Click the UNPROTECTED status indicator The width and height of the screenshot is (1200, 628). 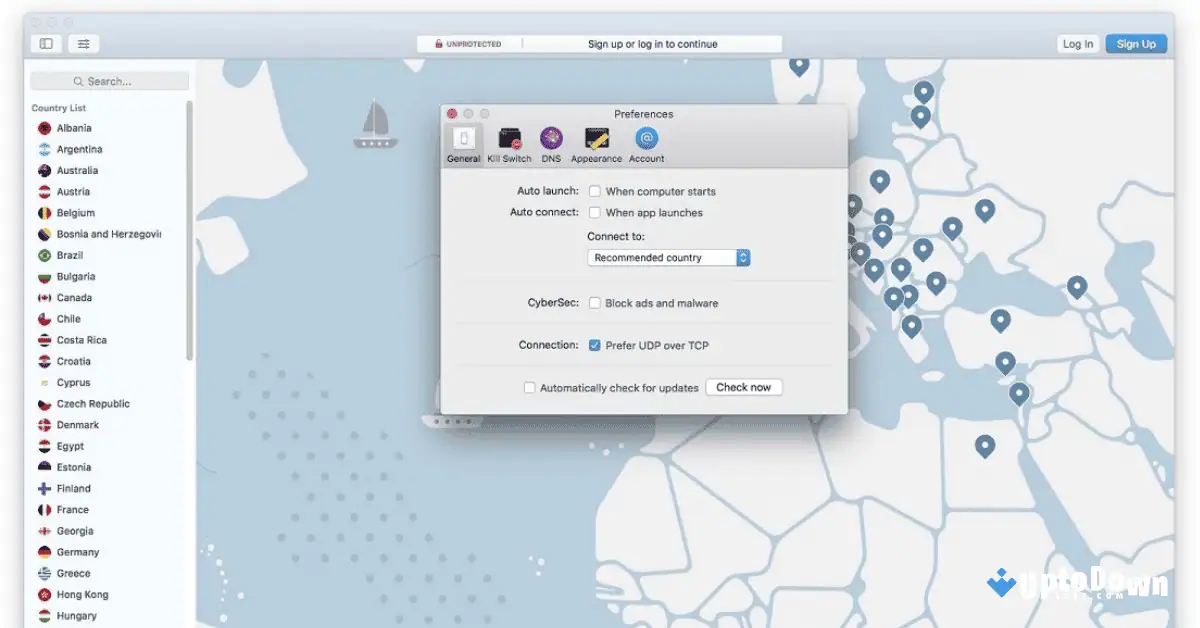click(x=470, y=43)
